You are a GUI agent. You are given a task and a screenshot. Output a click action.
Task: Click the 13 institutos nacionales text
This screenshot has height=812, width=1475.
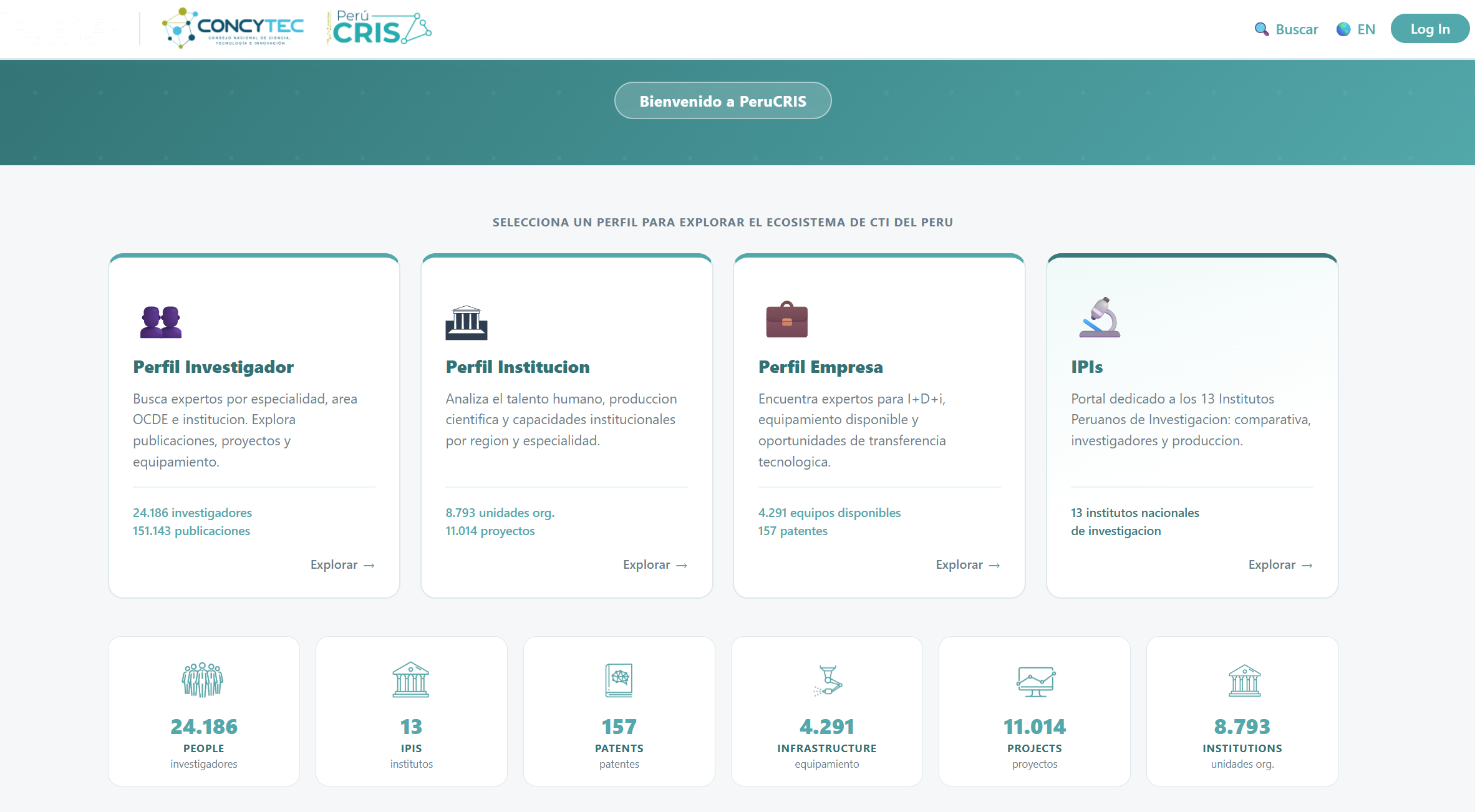coord(1135,513)
